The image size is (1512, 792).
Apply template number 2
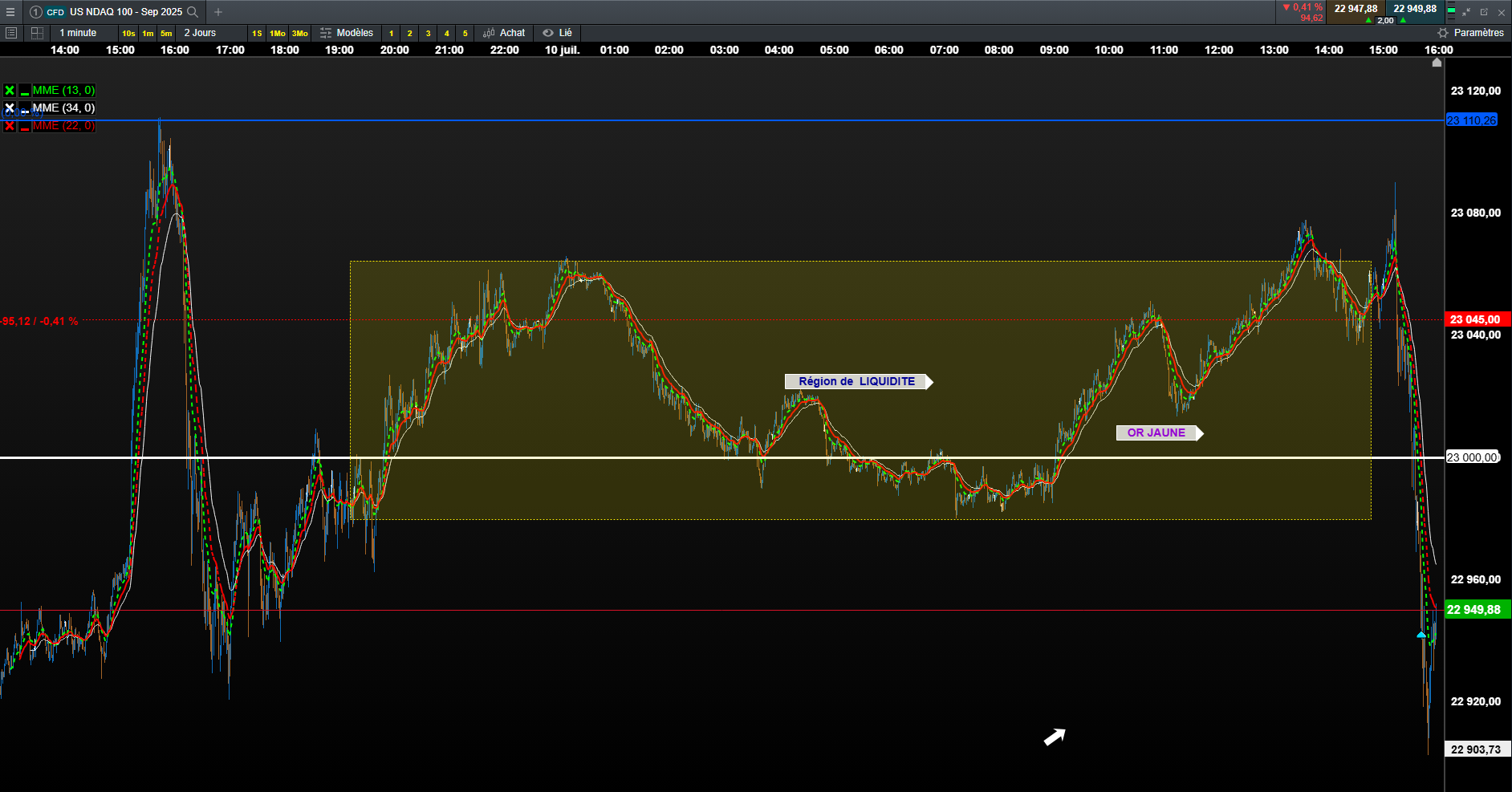click(409, 33)
